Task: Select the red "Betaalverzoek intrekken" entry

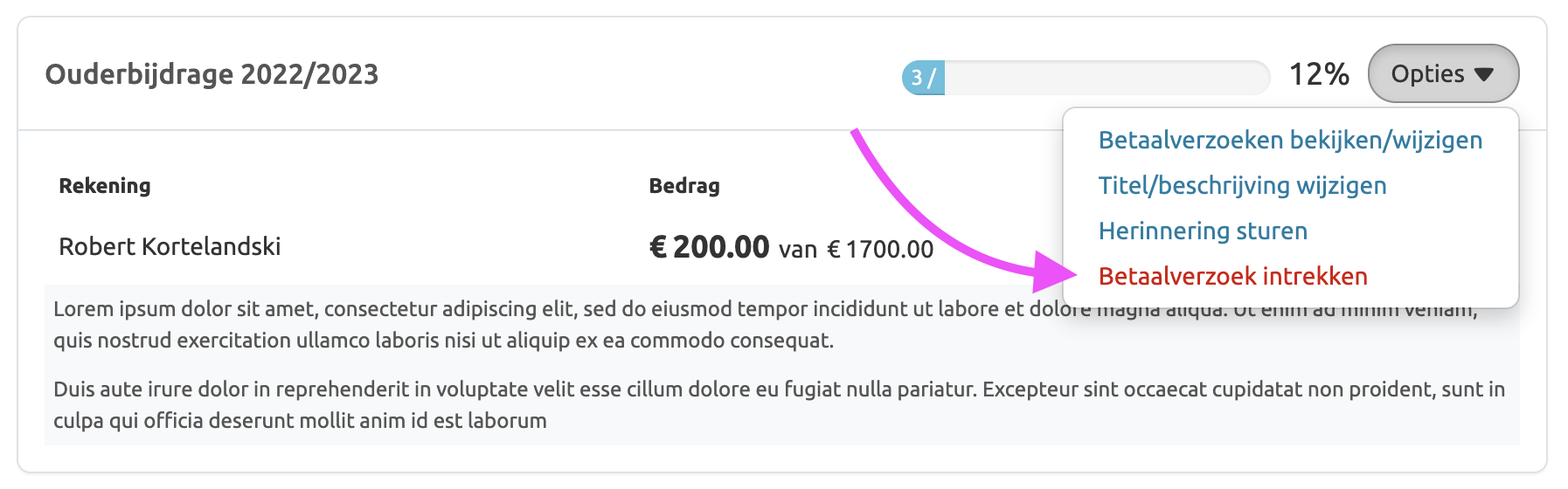Action: coord(1232,277)
